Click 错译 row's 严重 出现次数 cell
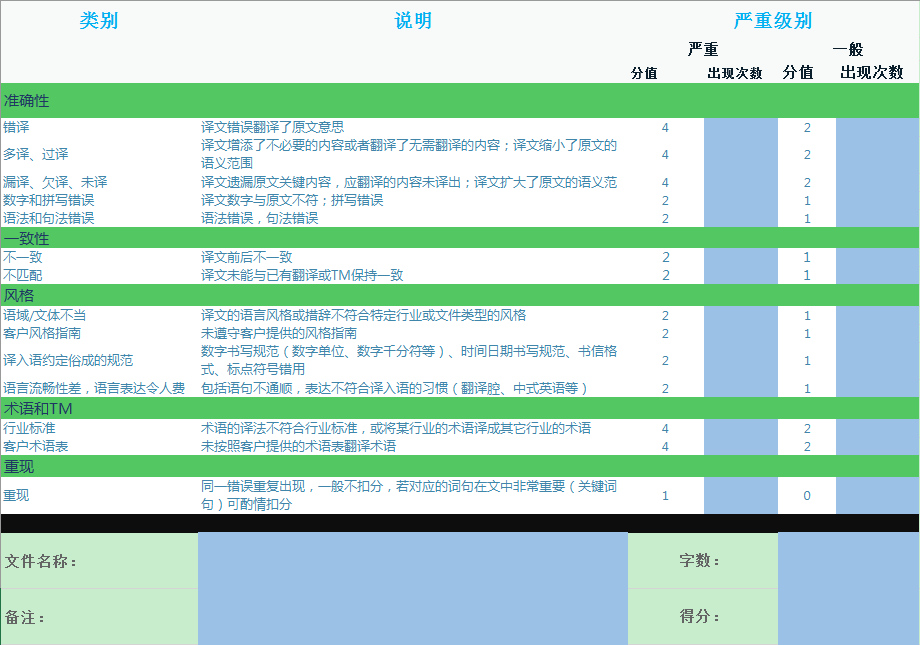The height and width of the screenshot is (645, 920). (x=740, y=127)
